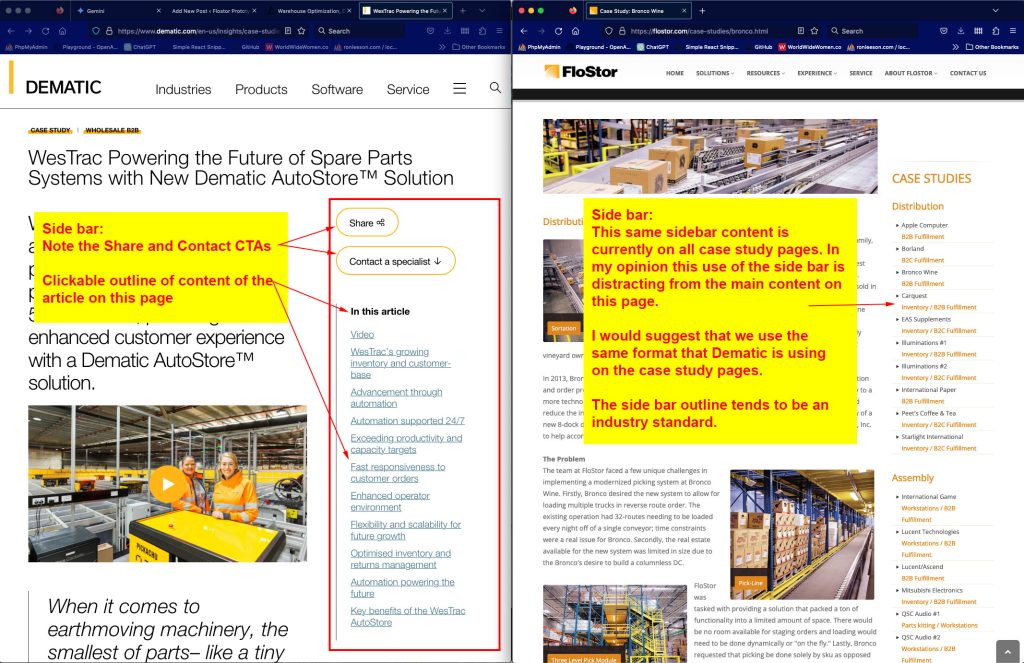Open the Dematic hamburger menu icon
Image resolution: width=1024 pixels, height=663 pixels.
459,88
